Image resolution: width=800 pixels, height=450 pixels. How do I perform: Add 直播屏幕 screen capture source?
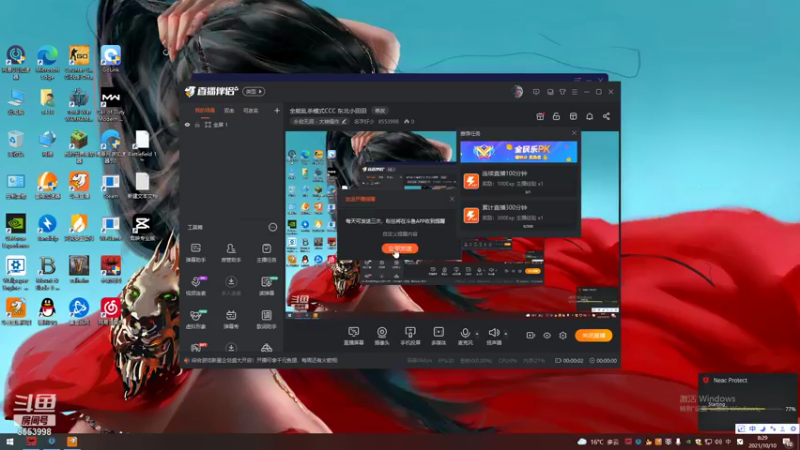(354, 336)
